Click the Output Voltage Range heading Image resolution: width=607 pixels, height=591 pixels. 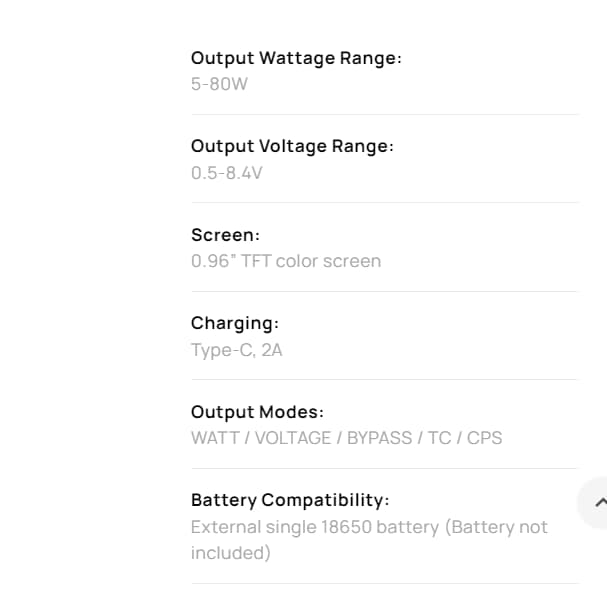pyautogui.click(x=292, y=146)
